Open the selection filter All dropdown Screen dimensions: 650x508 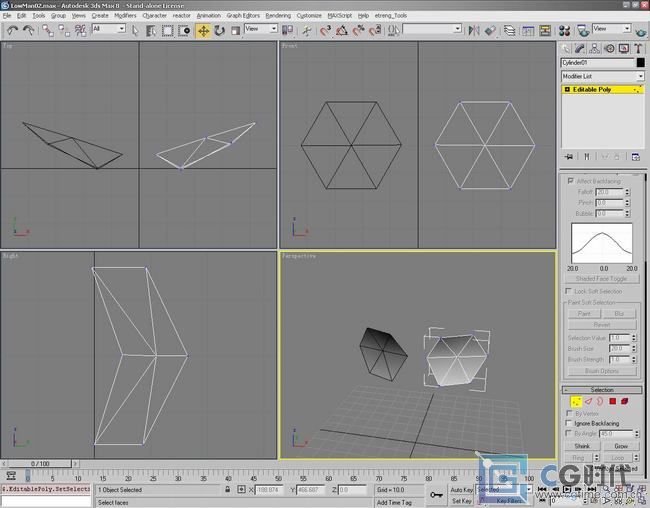click(109, 29)
